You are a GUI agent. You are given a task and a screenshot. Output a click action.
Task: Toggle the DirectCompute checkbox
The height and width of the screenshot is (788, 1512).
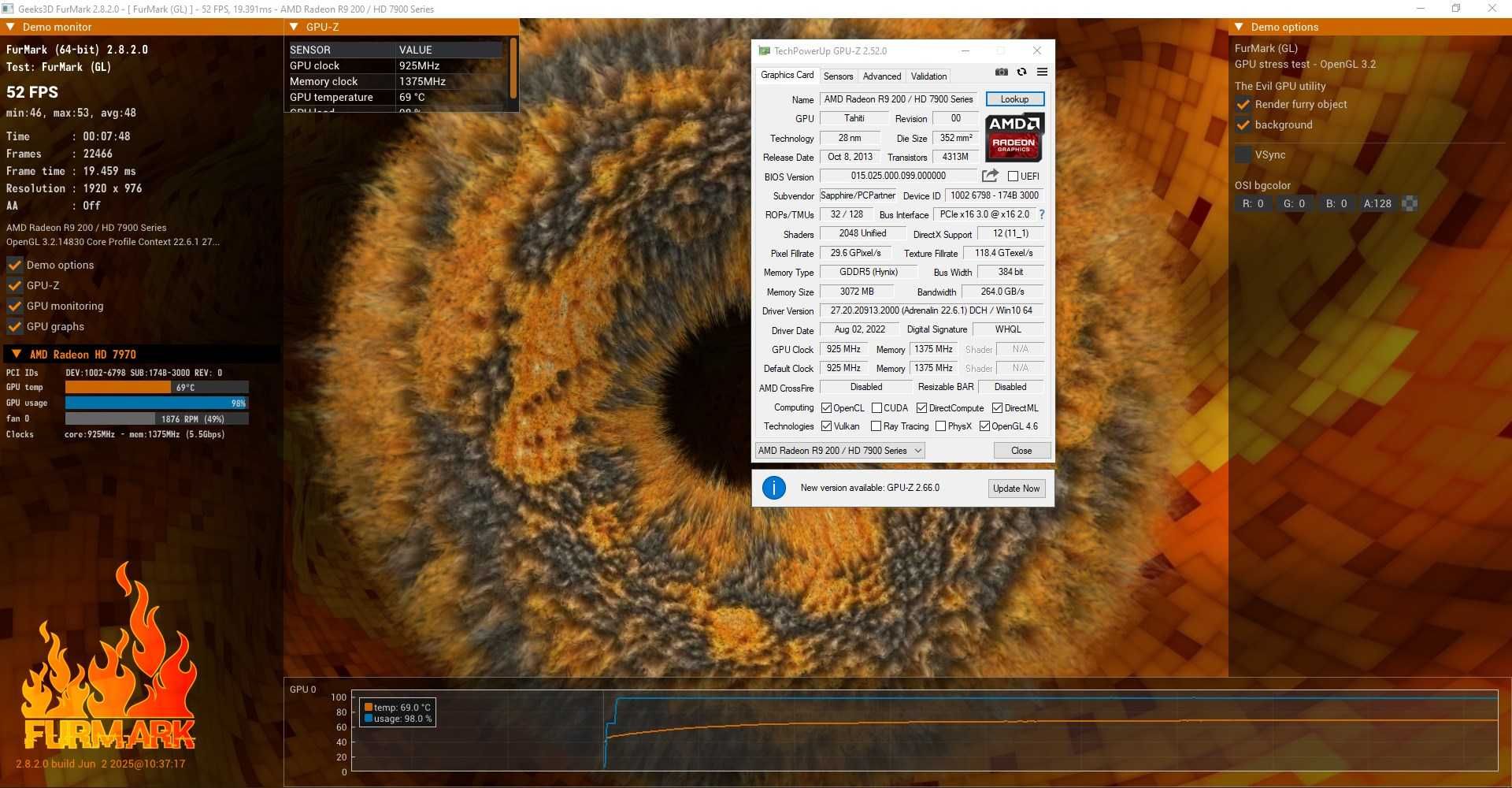(x=921, y=408)
